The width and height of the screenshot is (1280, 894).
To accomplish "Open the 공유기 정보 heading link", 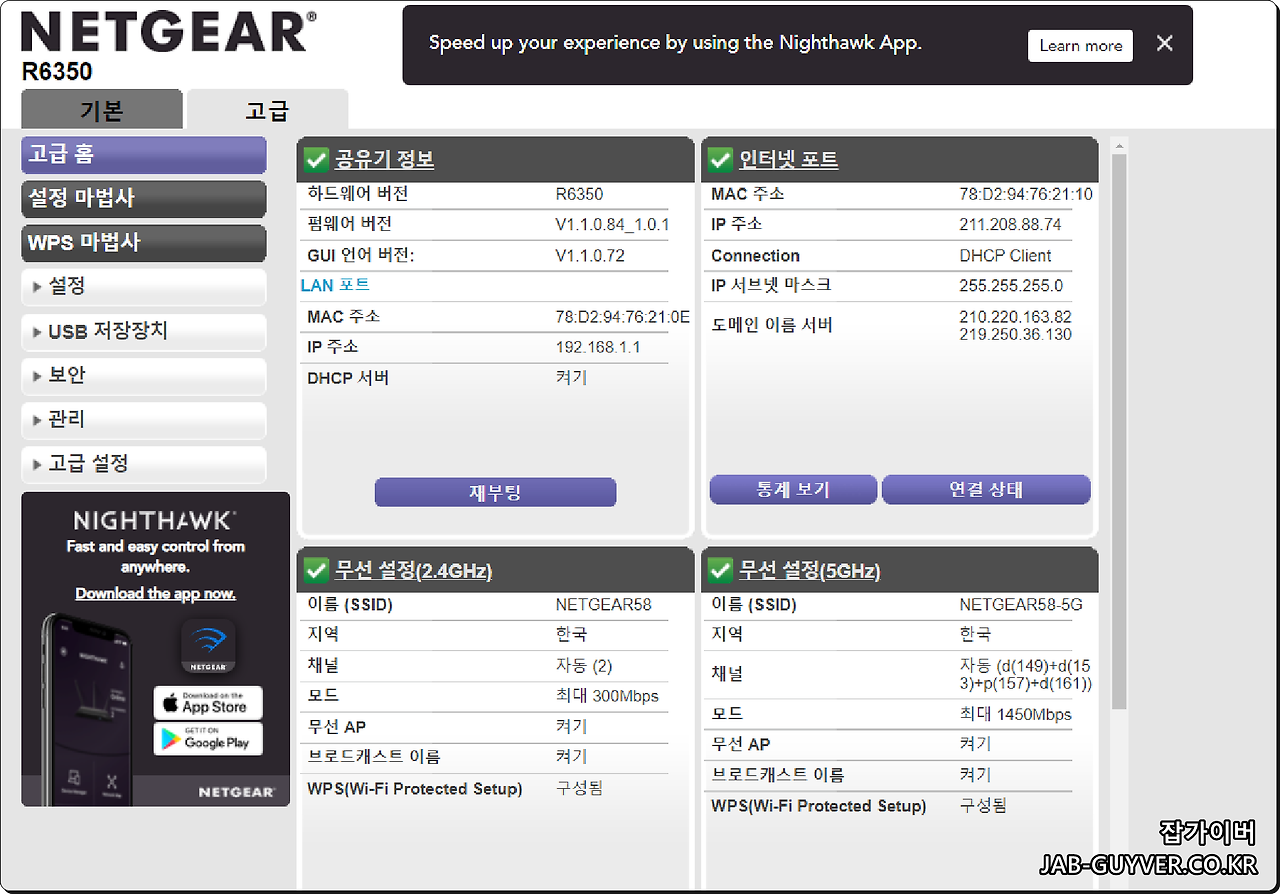I will tap(384, 160).
